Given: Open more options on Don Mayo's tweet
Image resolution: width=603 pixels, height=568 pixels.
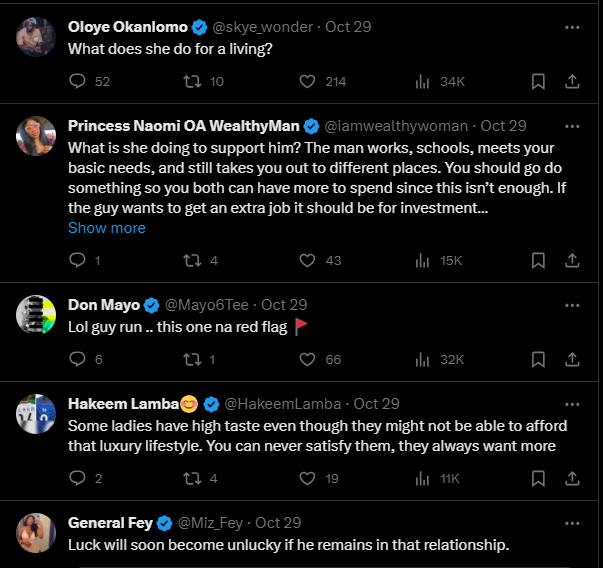Looking at the screenshot, I should pos(572,305).
